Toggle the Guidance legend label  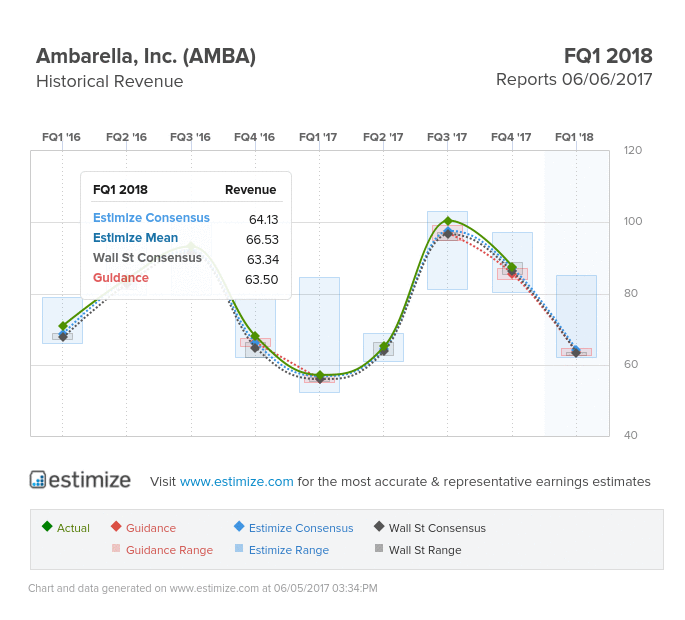151,528
